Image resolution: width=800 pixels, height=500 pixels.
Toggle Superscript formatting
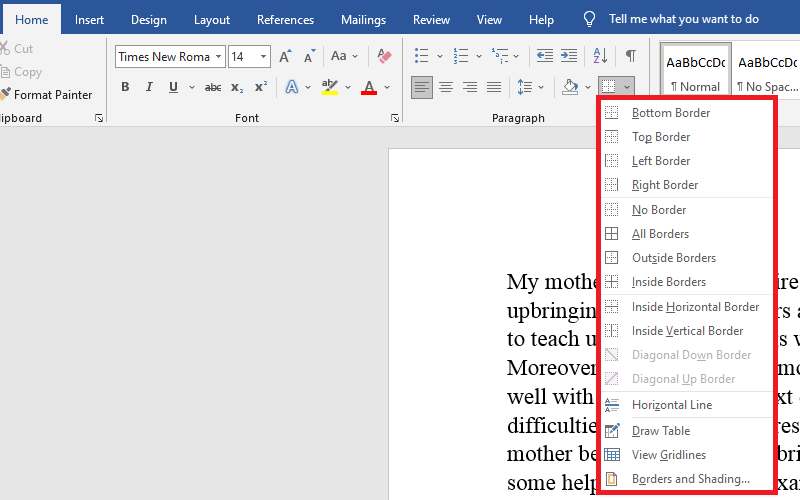pyautogui.click(x=261, y=87)
